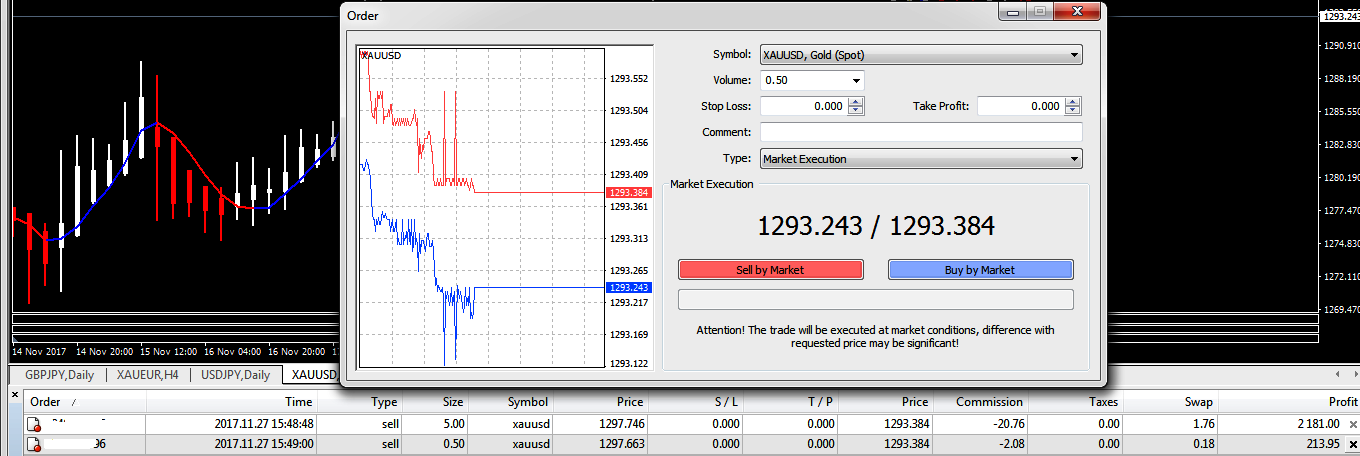Image resolution: width=1360 pixels, height=456 pixels.
Task: Click the Stop Loss value field
Action: (803, 106)
